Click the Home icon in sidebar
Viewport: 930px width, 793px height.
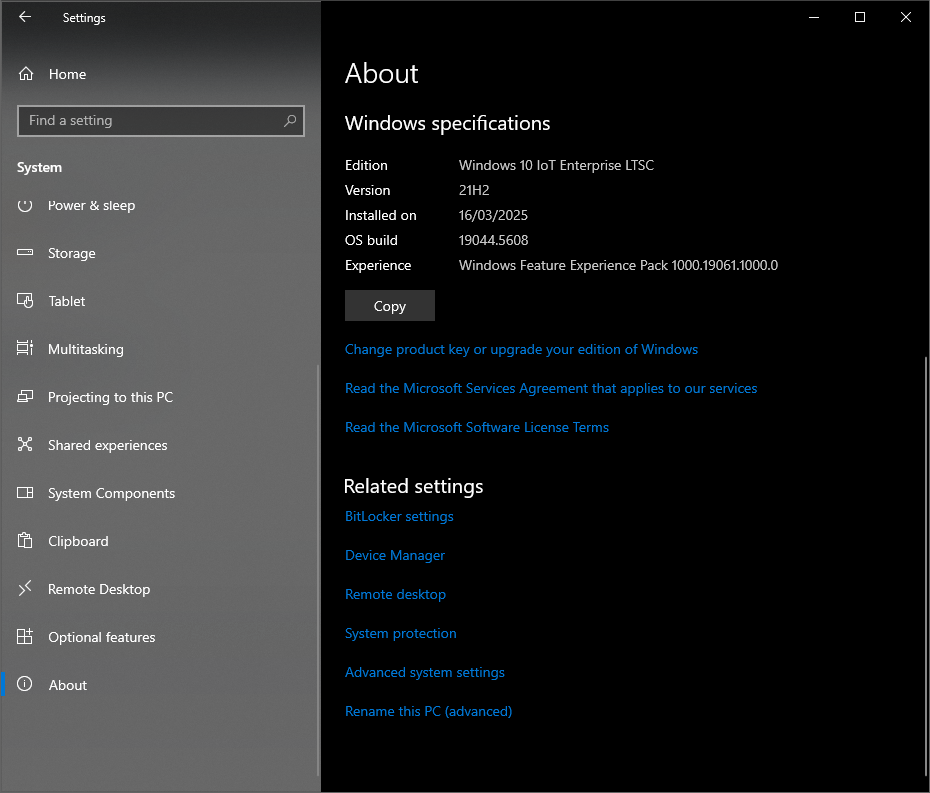pyautogui.click(x=26, y=74)
